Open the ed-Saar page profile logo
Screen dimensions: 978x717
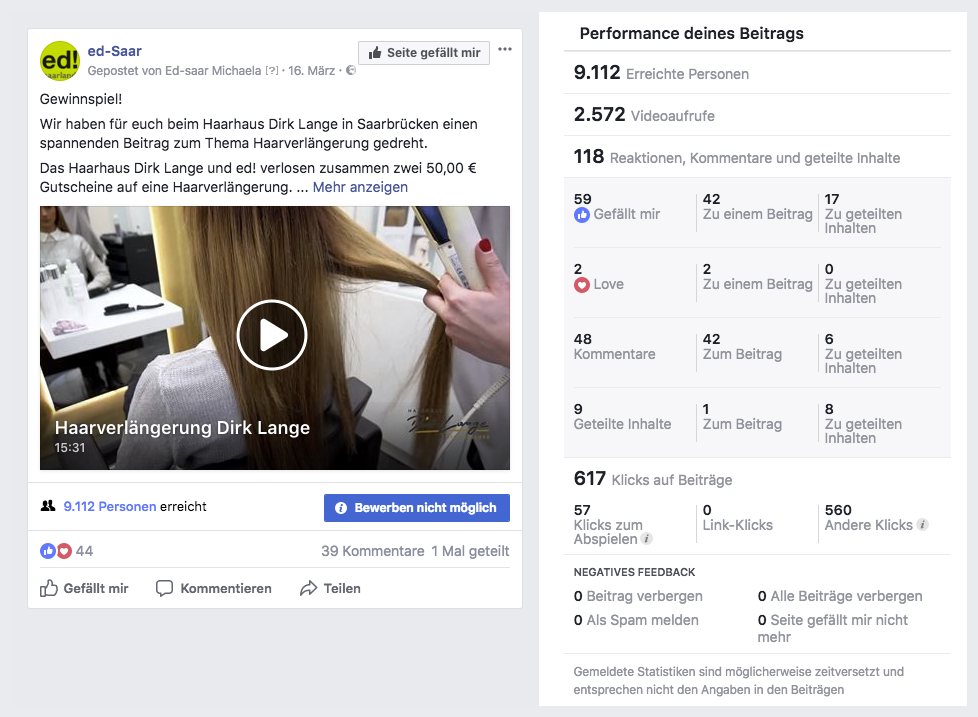[60, 60]
